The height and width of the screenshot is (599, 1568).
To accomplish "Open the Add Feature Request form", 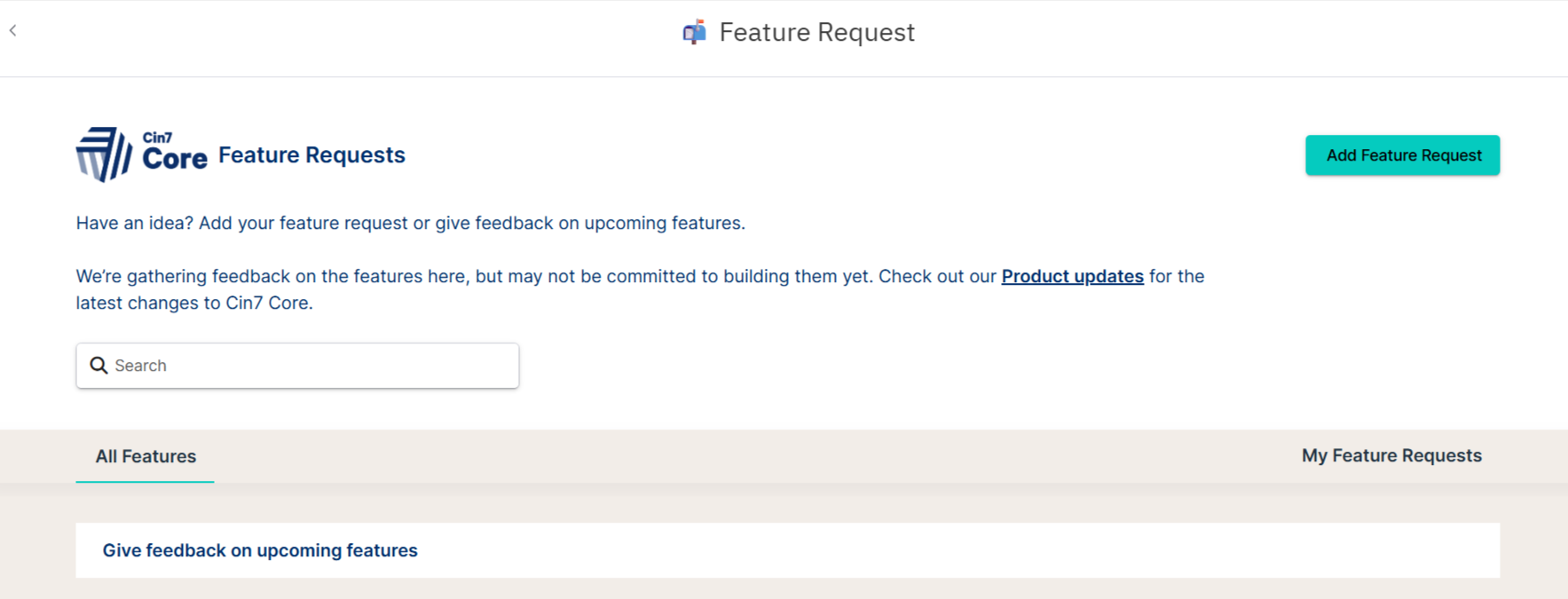I will [1402, 155].
